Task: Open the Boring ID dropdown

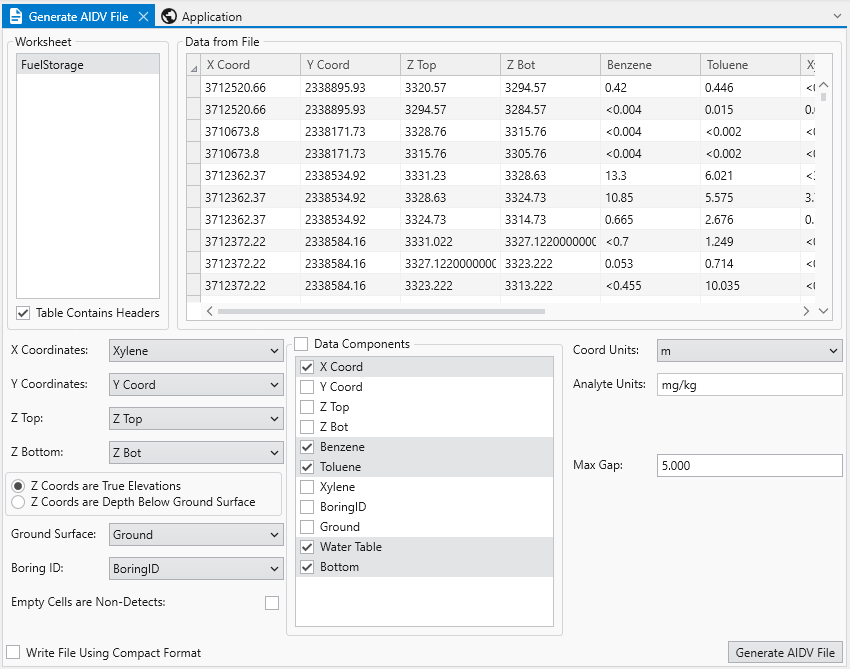Action: [195, 569]
